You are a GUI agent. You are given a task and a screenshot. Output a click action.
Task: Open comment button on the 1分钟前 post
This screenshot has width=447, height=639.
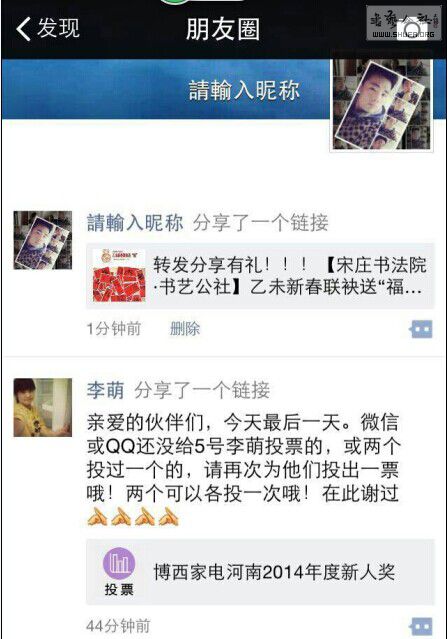(421, 329)
